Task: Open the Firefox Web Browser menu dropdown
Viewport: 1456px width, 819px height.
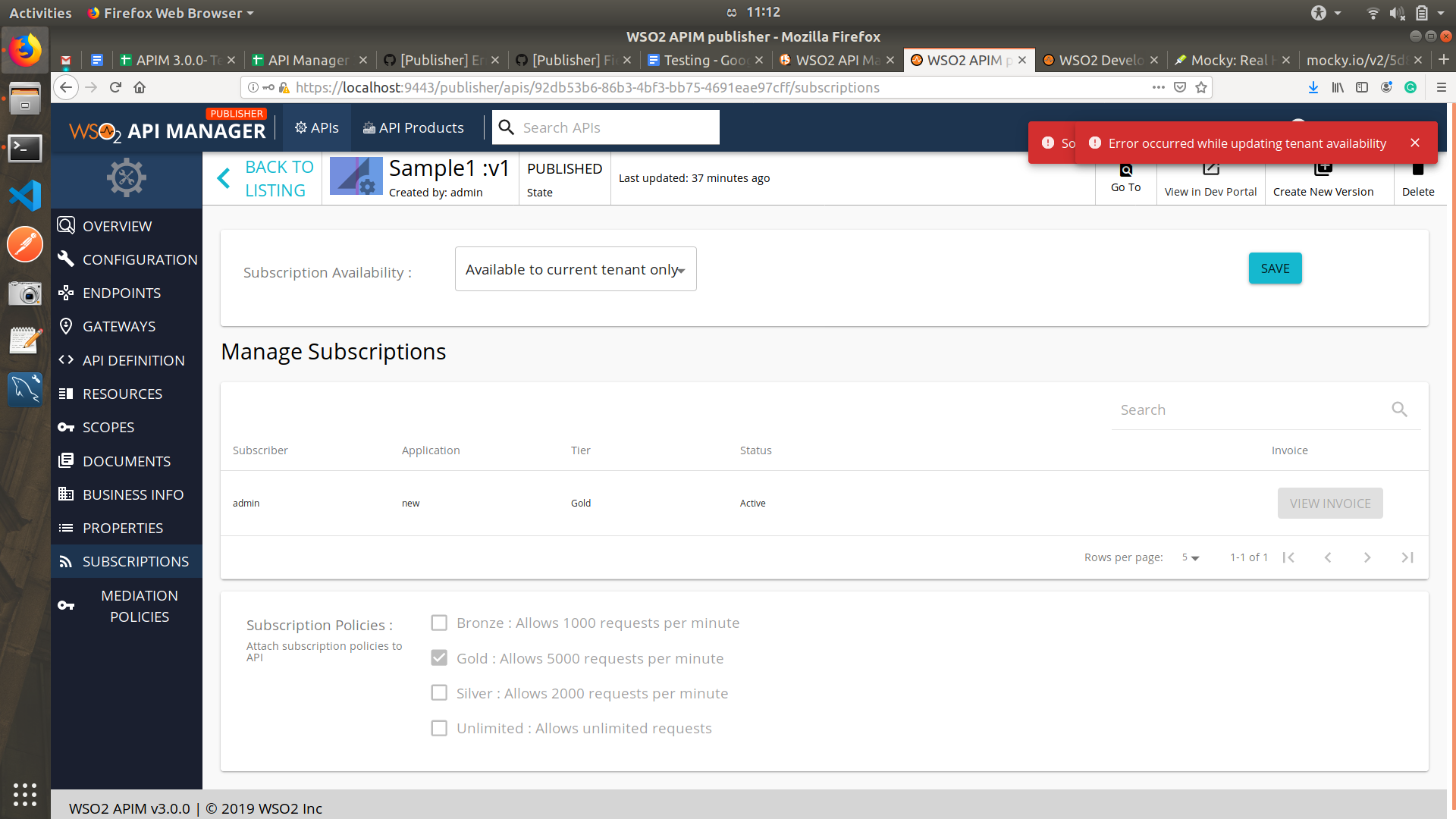Action: click(x=170, y=13)
